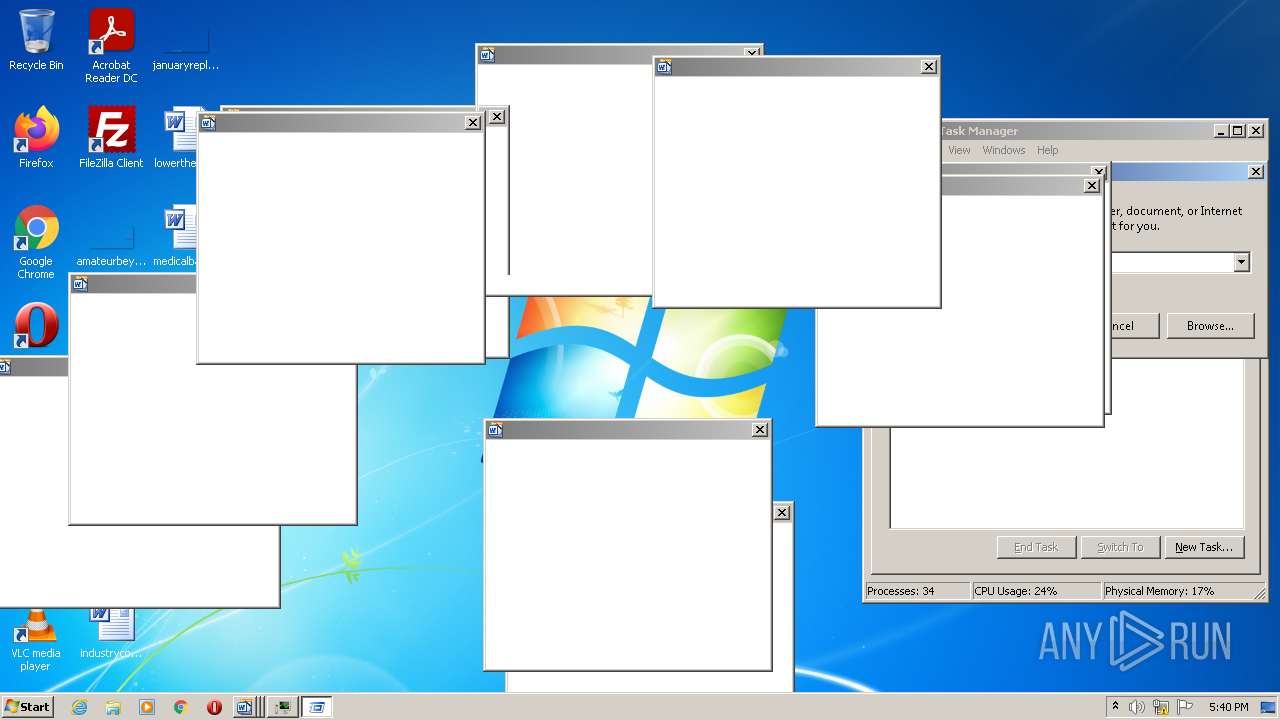Switch to Word taskbar button
This screenshot has height=720, width=1280.
pyautogui.click(x=247, y=707)
